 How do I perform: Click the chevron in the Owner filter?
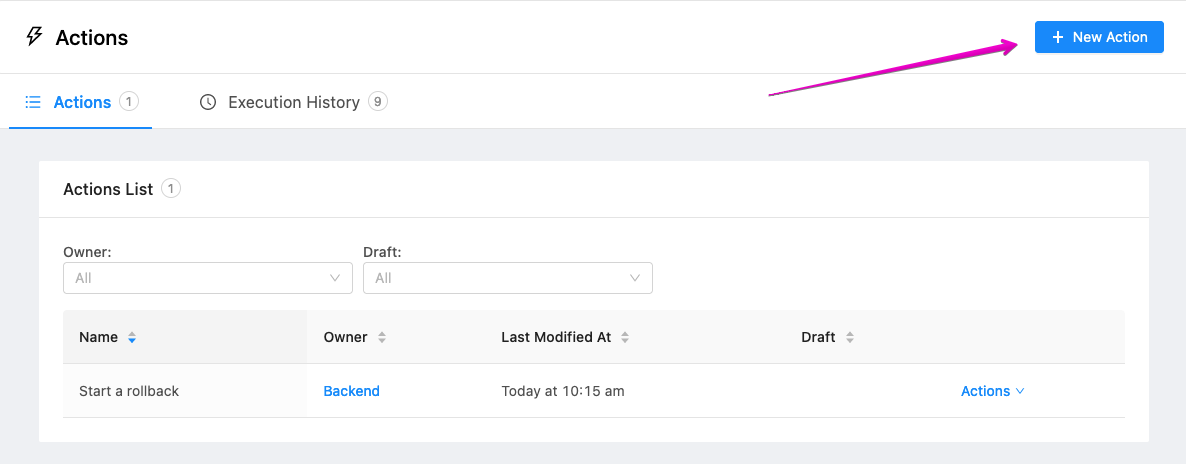(x=335, y=278)
